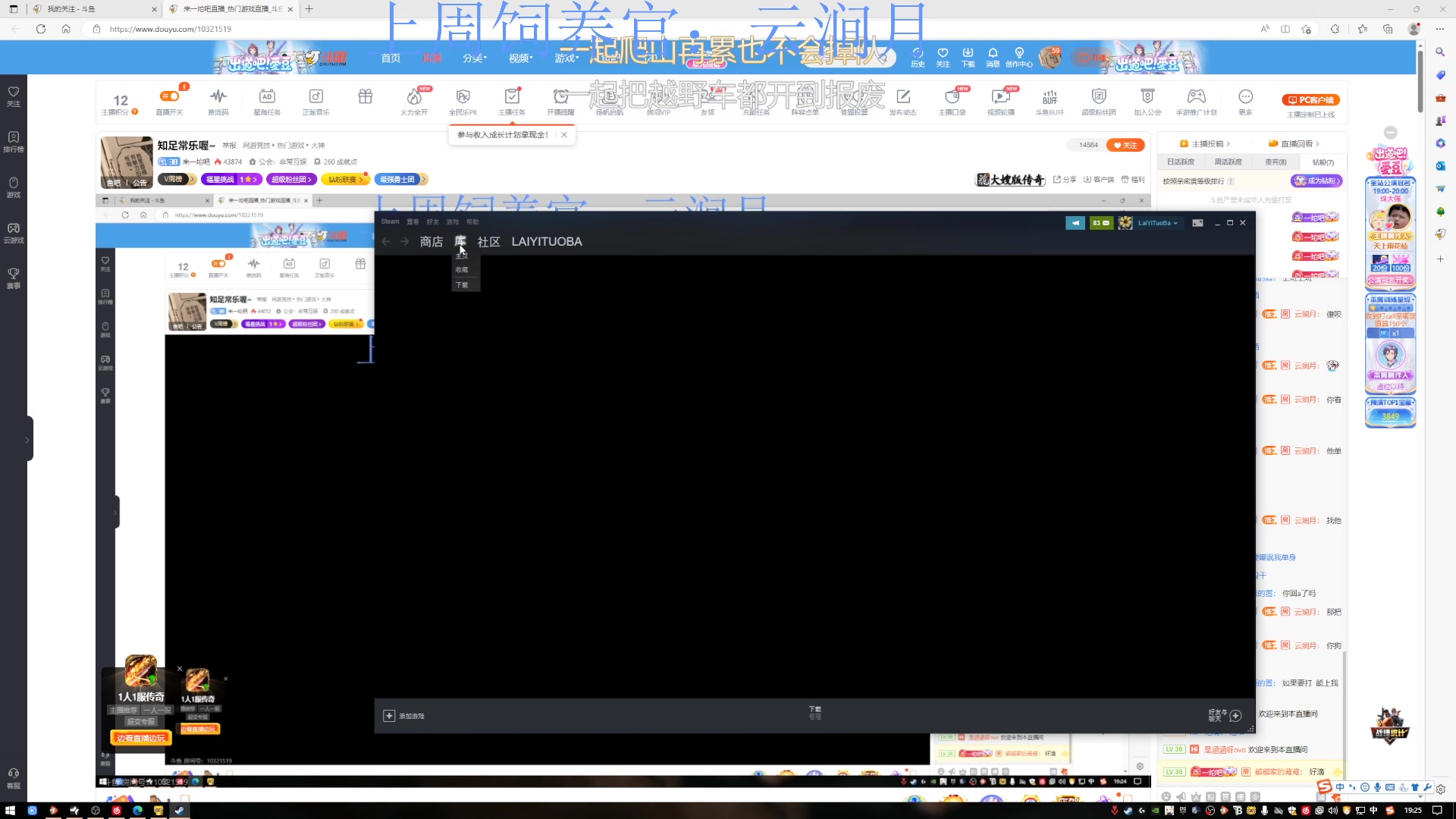Switch to the 周活跃度 ranking tab
Image resolution: width=1456 pixels, height=819 pixels.
click(x=1228, y=162)
